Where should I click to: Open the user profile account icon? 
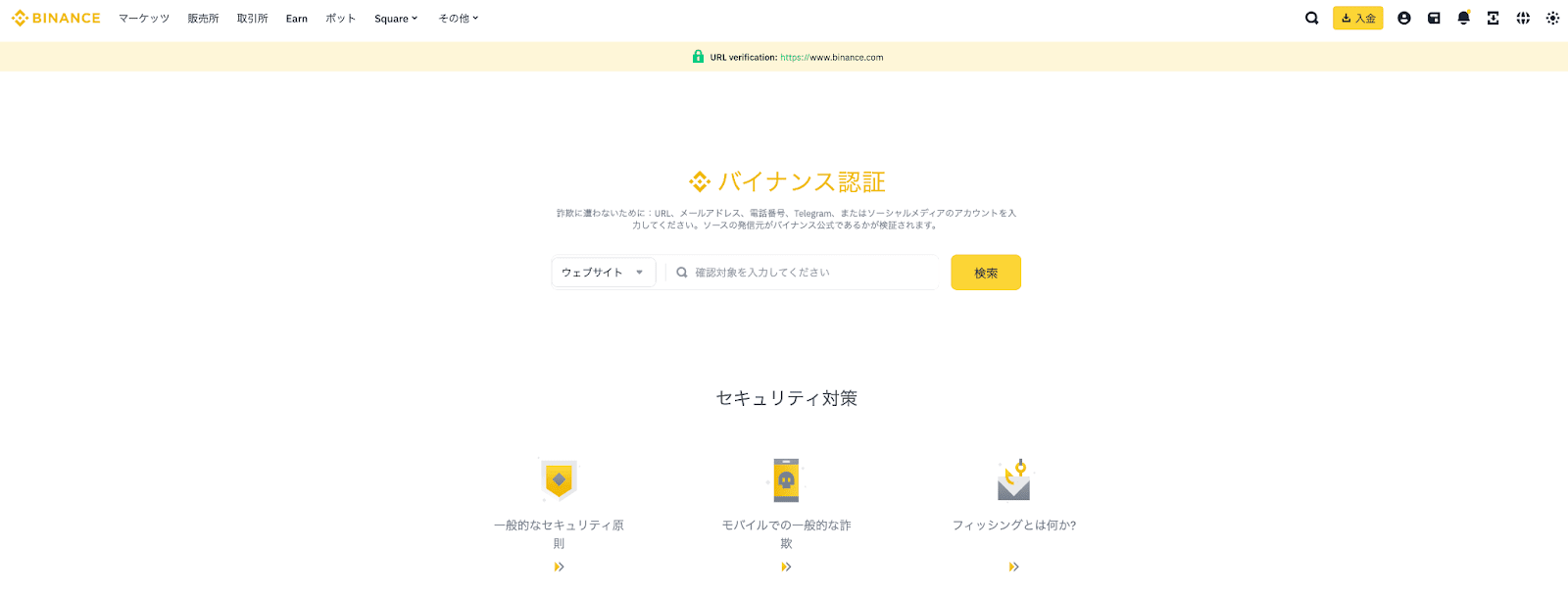point(1404,18)
